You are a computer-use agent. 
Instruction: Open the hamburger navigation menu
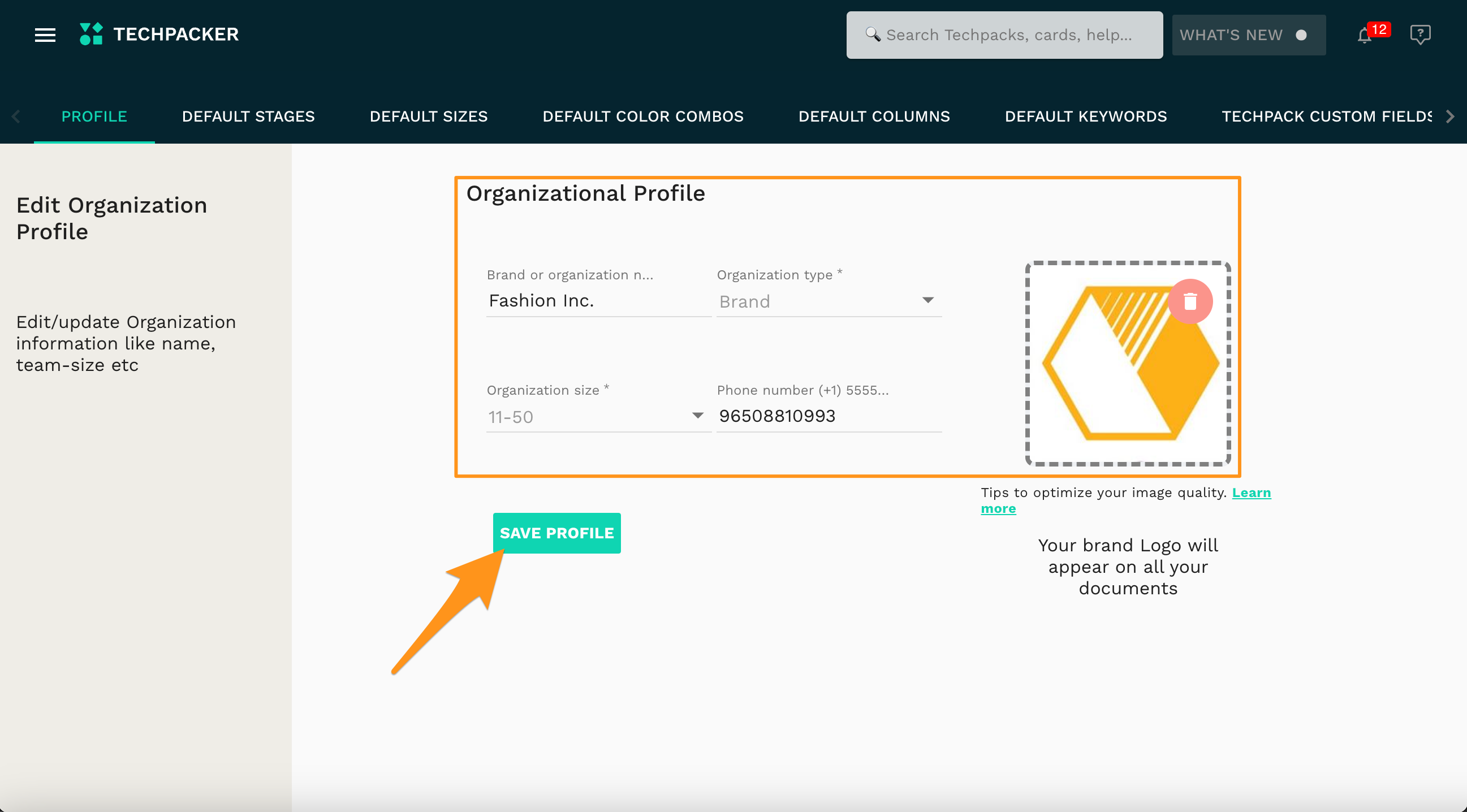(45, 34)
